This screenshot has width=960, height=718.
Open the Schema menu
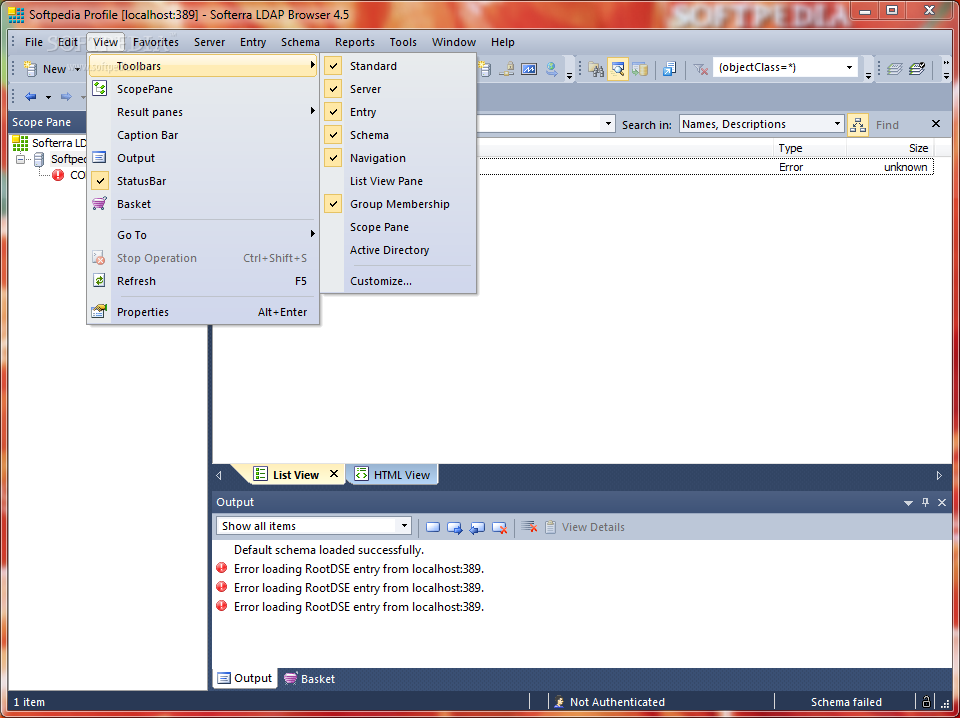pyautogui.click(x=300, y=42)
